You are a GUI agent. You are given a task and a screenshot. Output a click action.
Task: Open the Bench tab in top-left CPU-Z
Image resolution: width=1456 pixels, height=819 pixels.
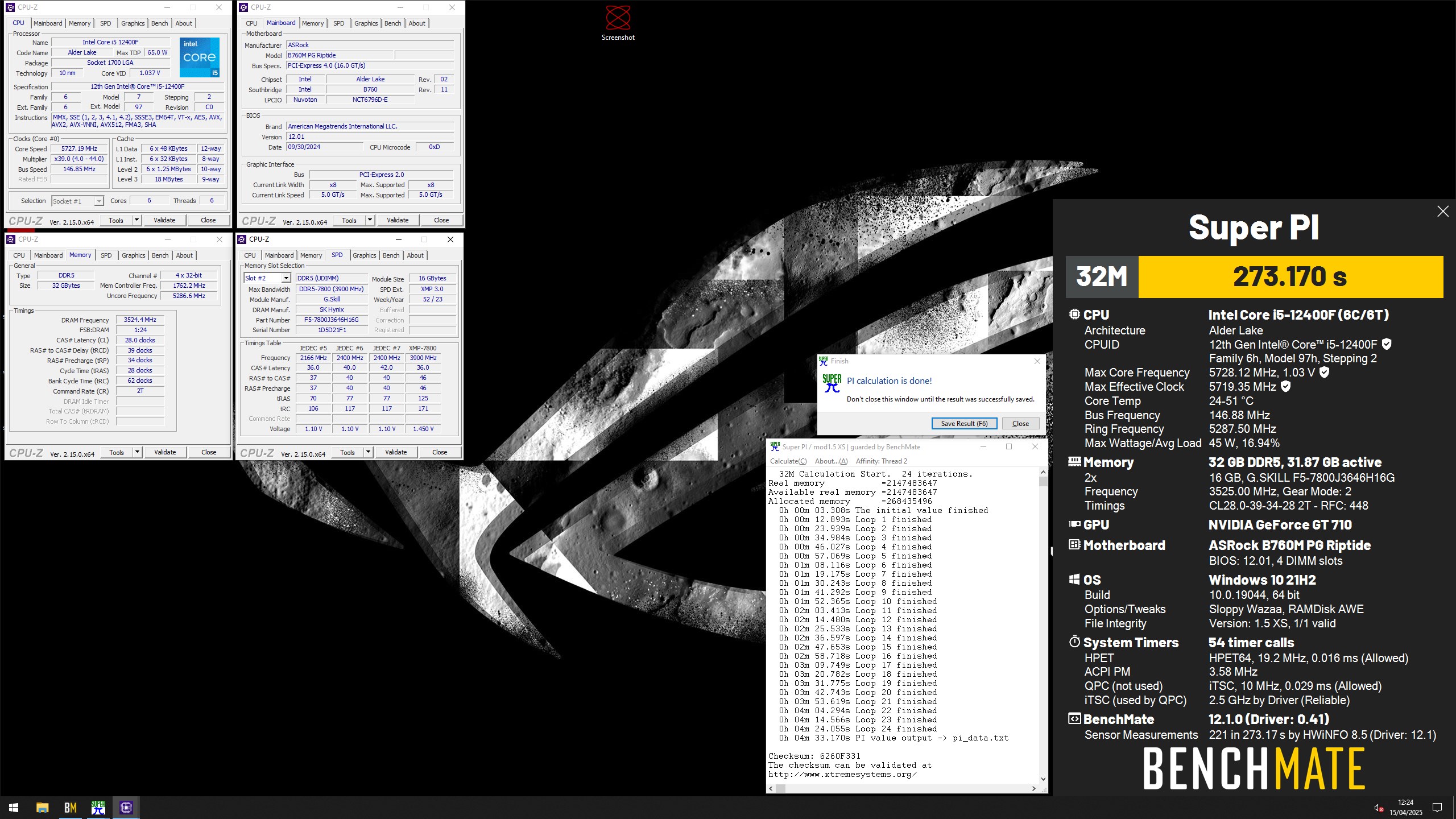159,23
